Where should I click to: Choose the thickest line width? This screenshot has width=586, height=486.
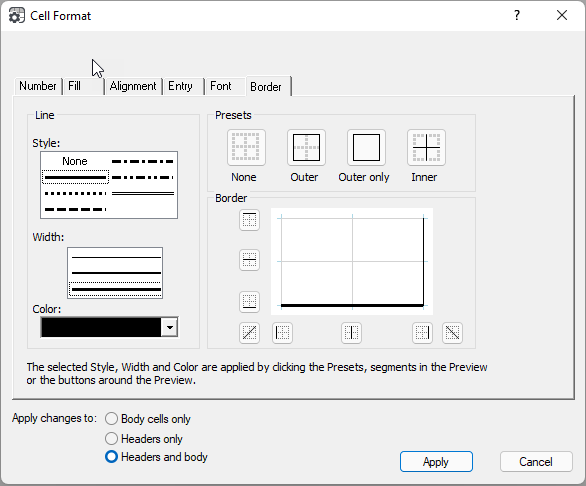pos(115,289)
